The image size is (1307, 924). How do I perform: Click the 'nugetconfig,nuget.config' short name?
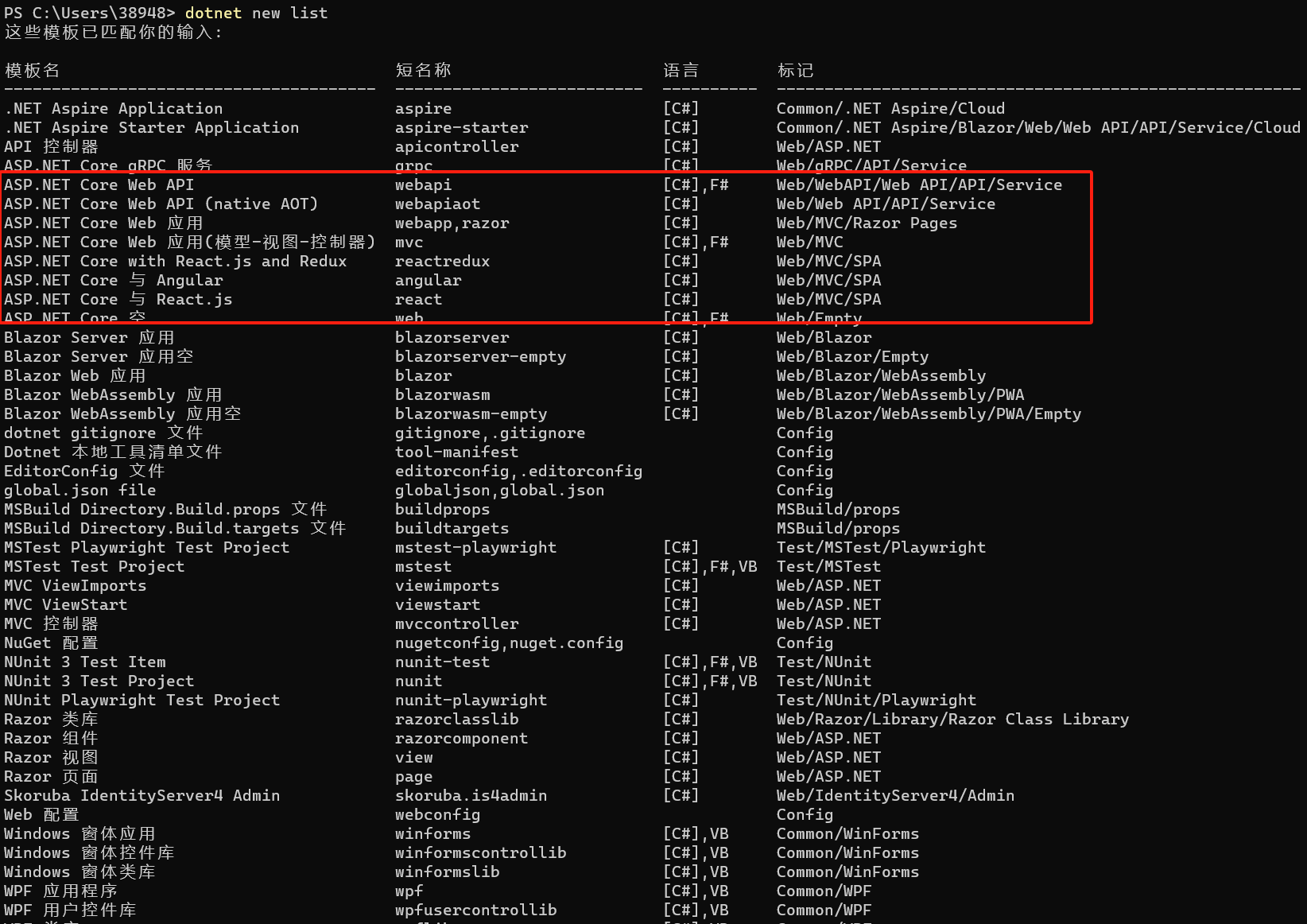(510, 643)
